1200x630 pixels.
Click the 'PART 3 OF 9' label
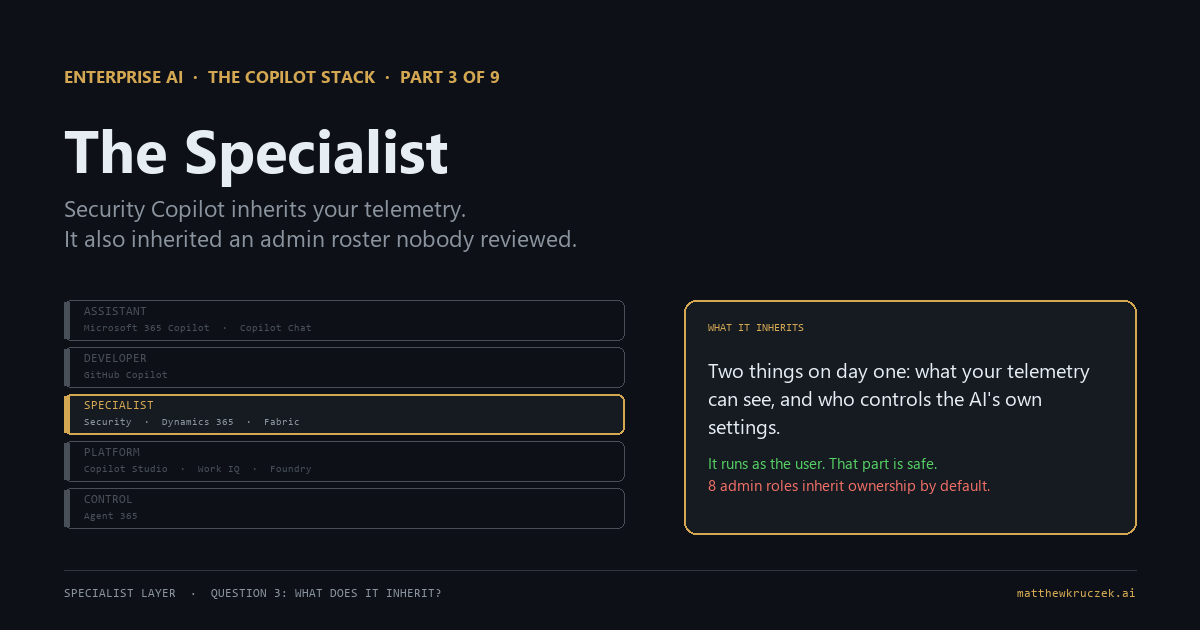tap(450, 77)
